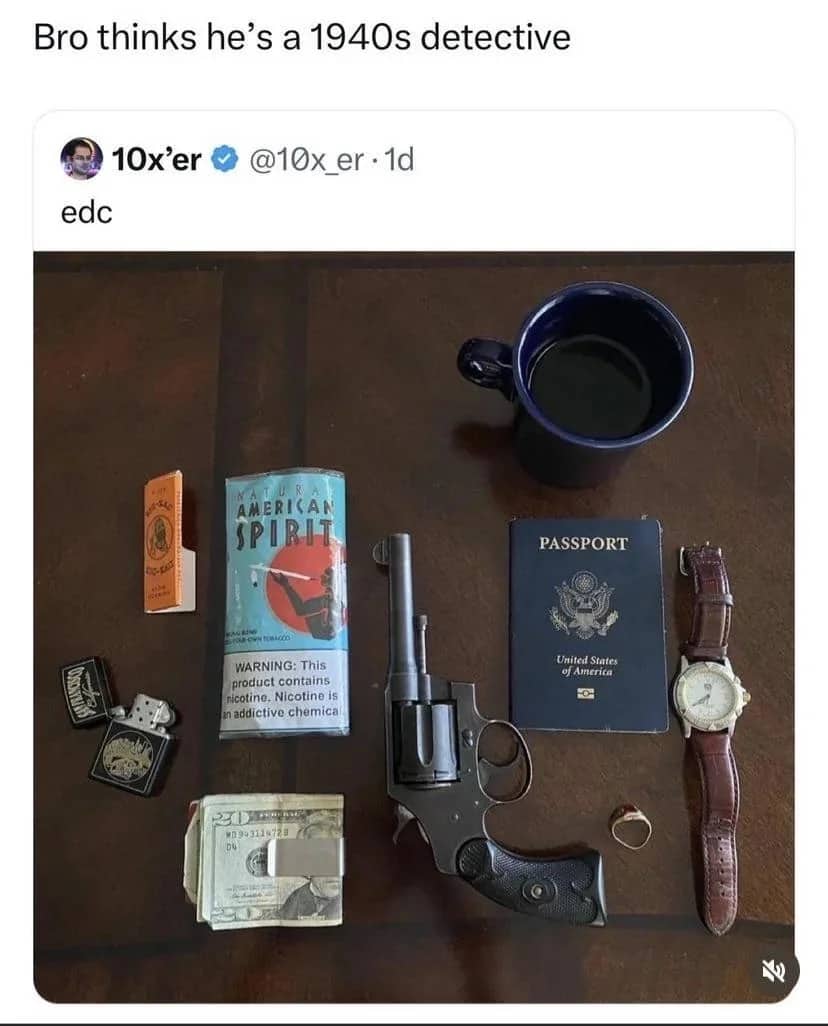This screenshot has width=828, height=1026.
Task: Click the orange Zig-Zag rolling papers pack
Action: pyautogui.click(x=169, y=542)
